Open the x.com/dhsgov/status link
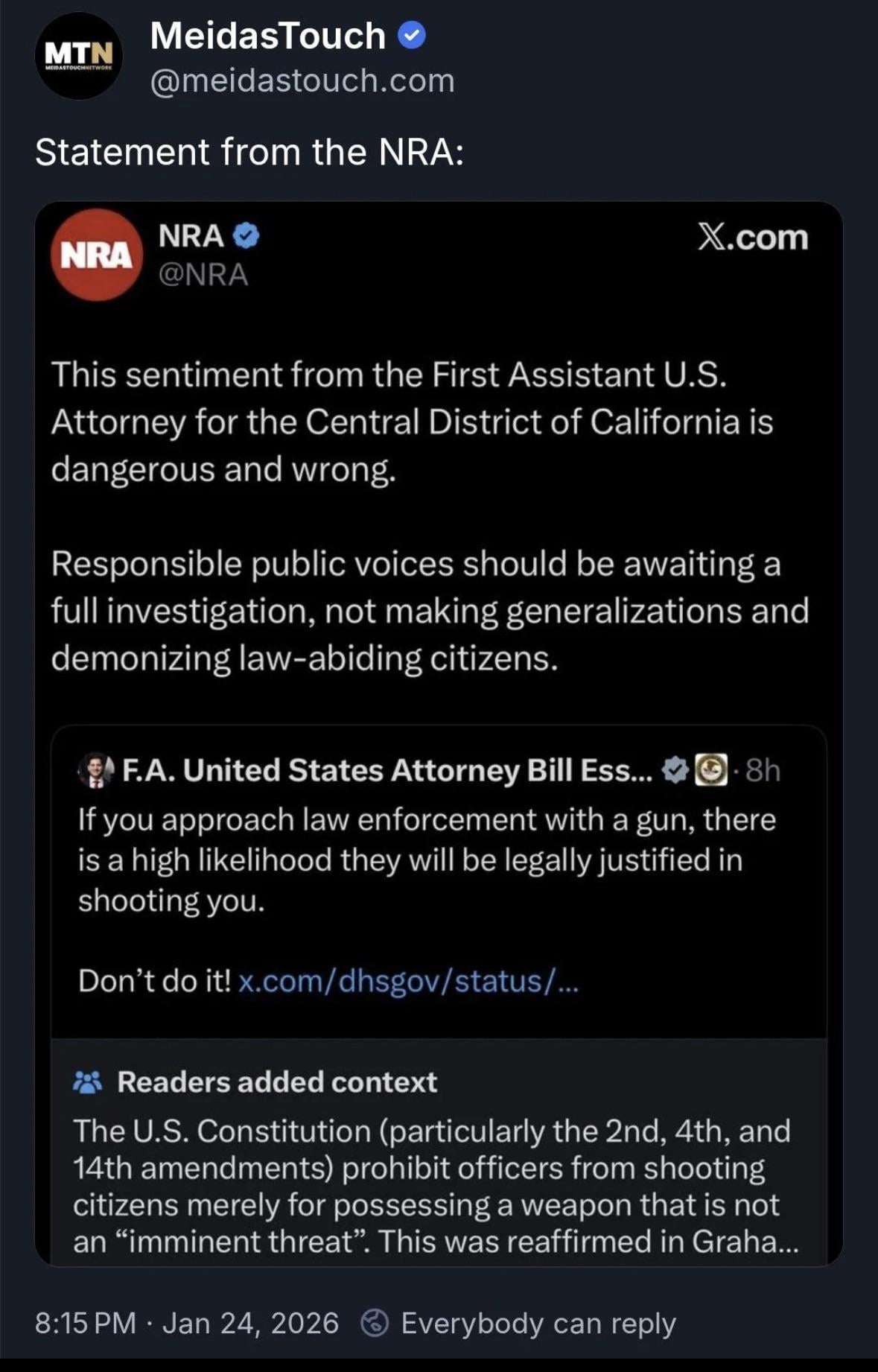The image size is (878, 1372). click(407, 981)
